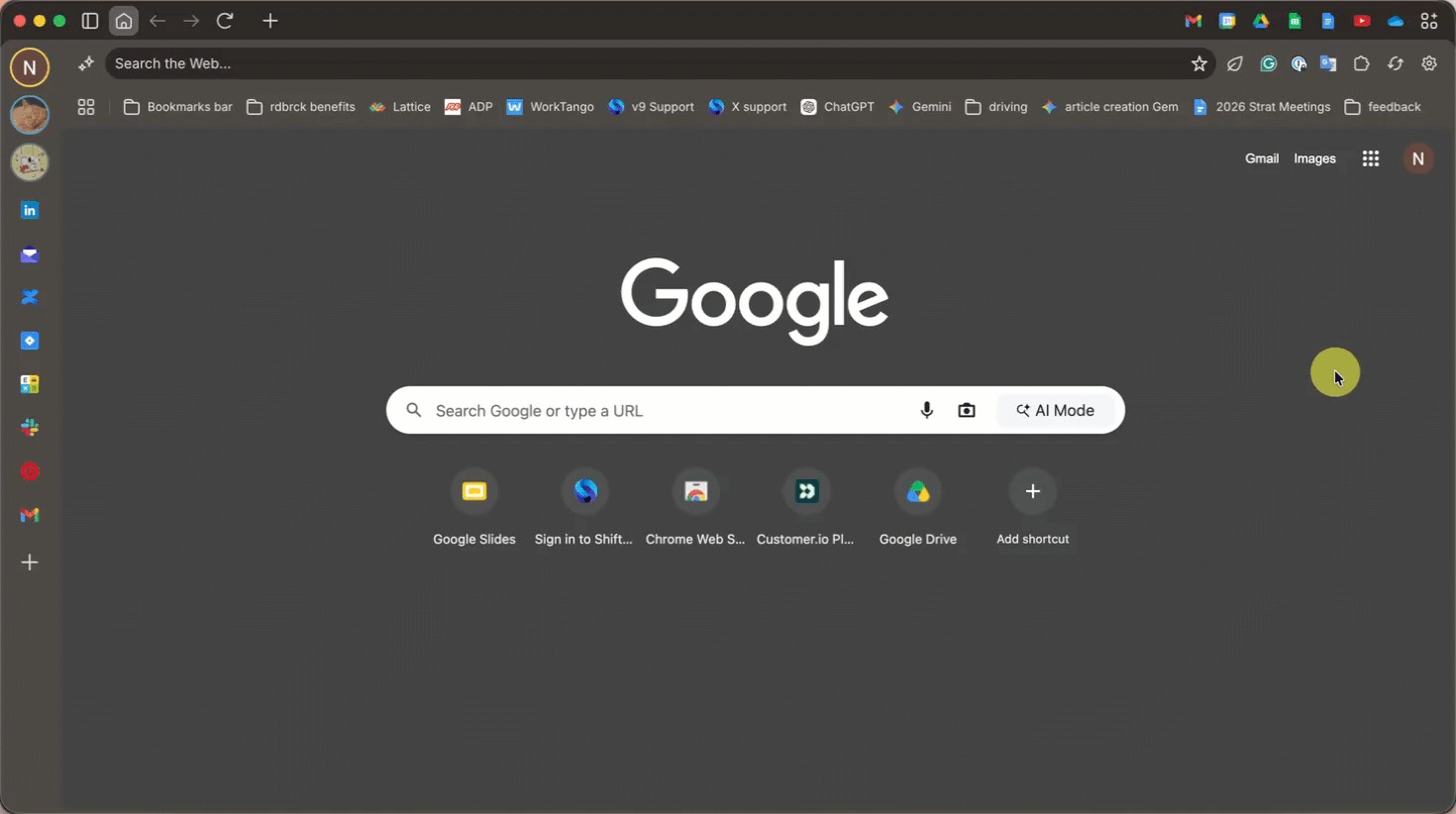The height and width of the screenshot is (814, 1456).
Task: Go back with the left arrow
Action: click(157, 21)
